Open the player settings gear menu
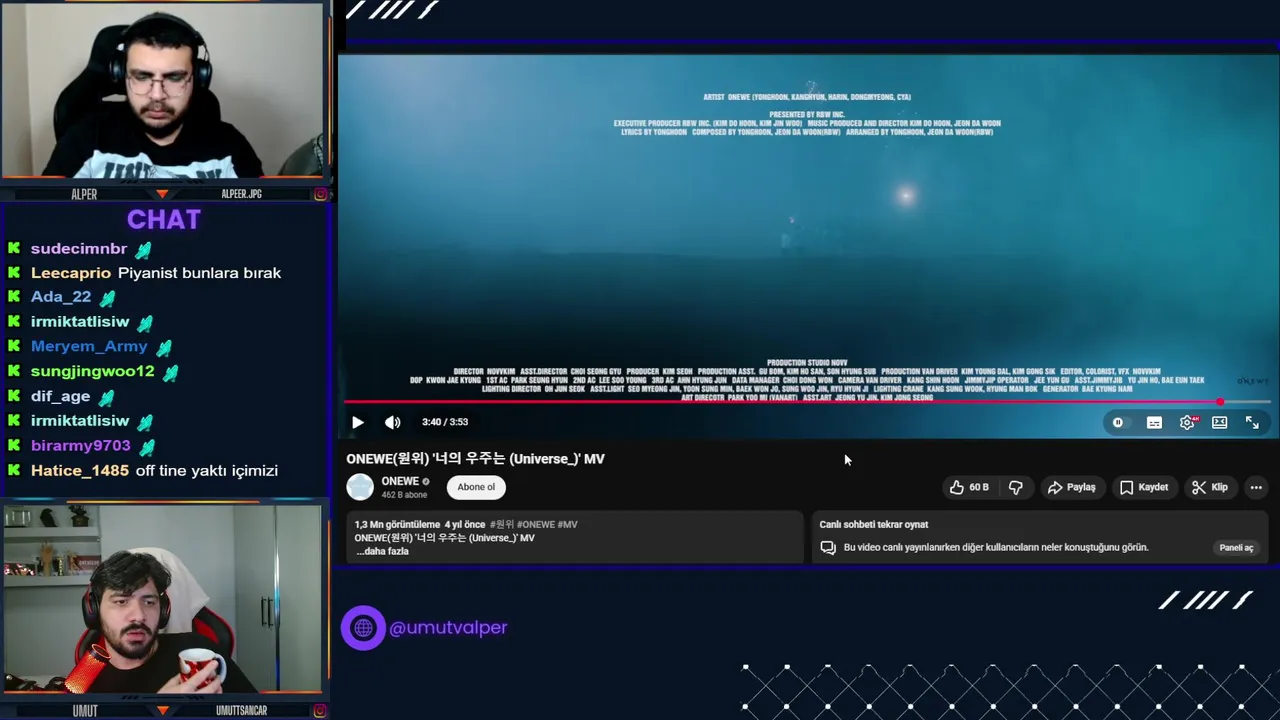The image size is (1280, 720). coord(1187,423)
